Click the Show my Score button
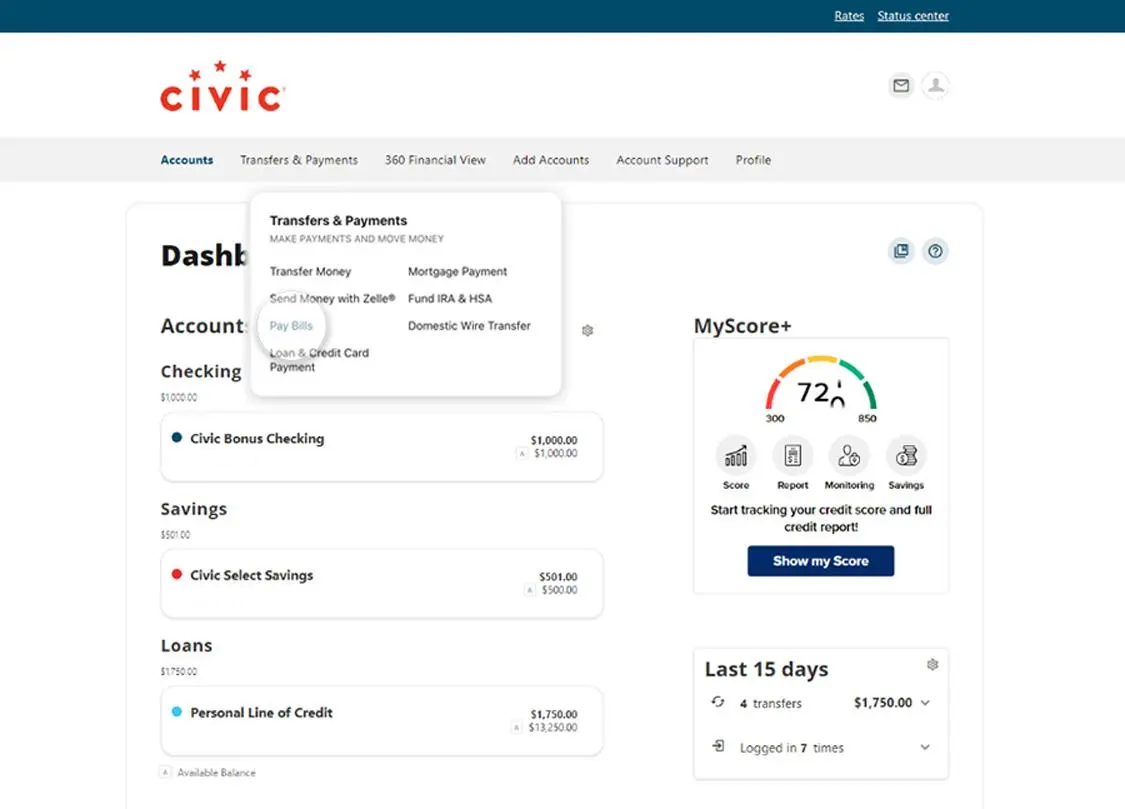The height and width of the screenshot is (809, 1125). [820, 561]
